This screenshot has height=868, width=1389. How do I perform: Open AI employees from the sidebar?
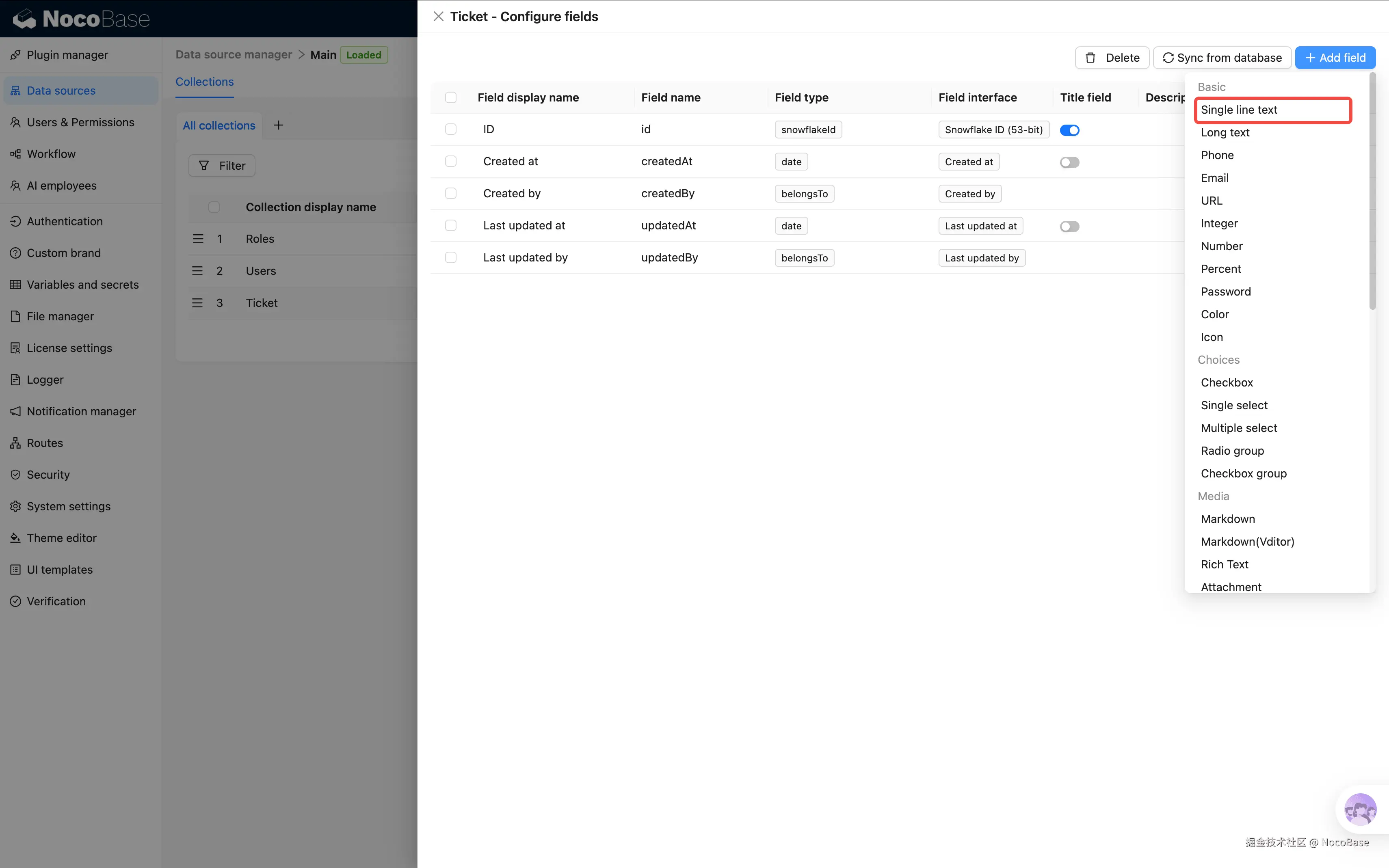(61, 186)
